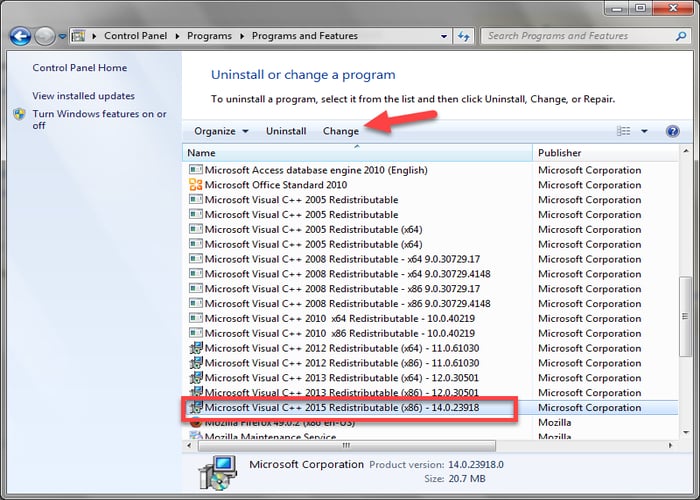Click icon of Visual C++ 2010 x86 Redistributable
This screenshot has height=500, width=700.
pyautogui.click(x=196, y=333)
